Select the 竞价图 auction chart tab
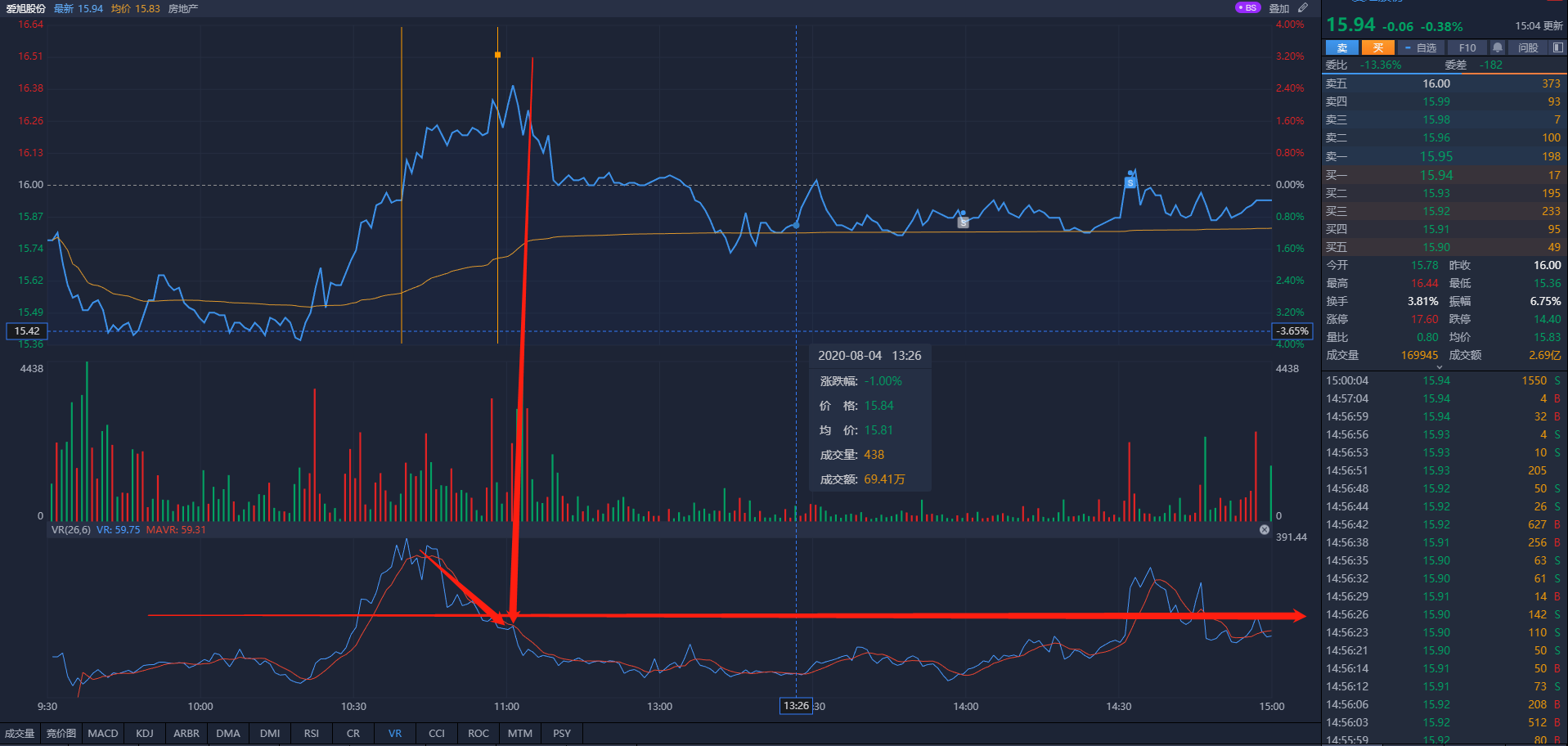The image size is (1568, 746). click(61, 733)
